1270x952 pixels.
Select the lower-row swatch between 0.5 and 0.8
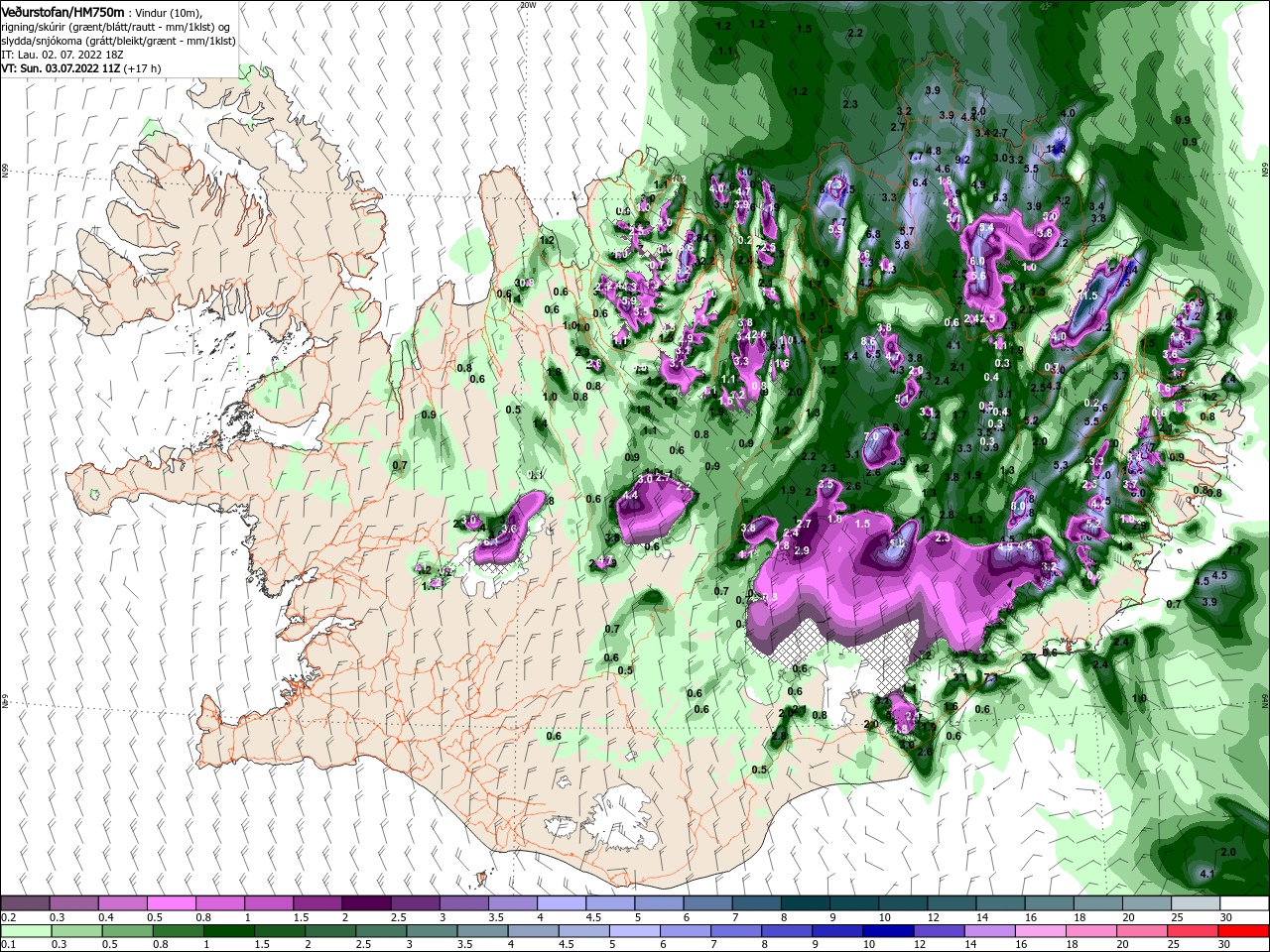(128, 931)
